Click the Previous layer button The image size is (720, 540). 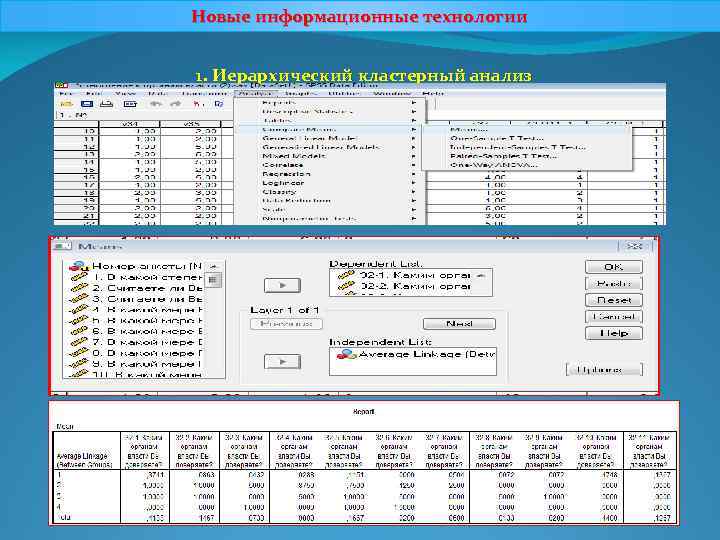(286, 324)
